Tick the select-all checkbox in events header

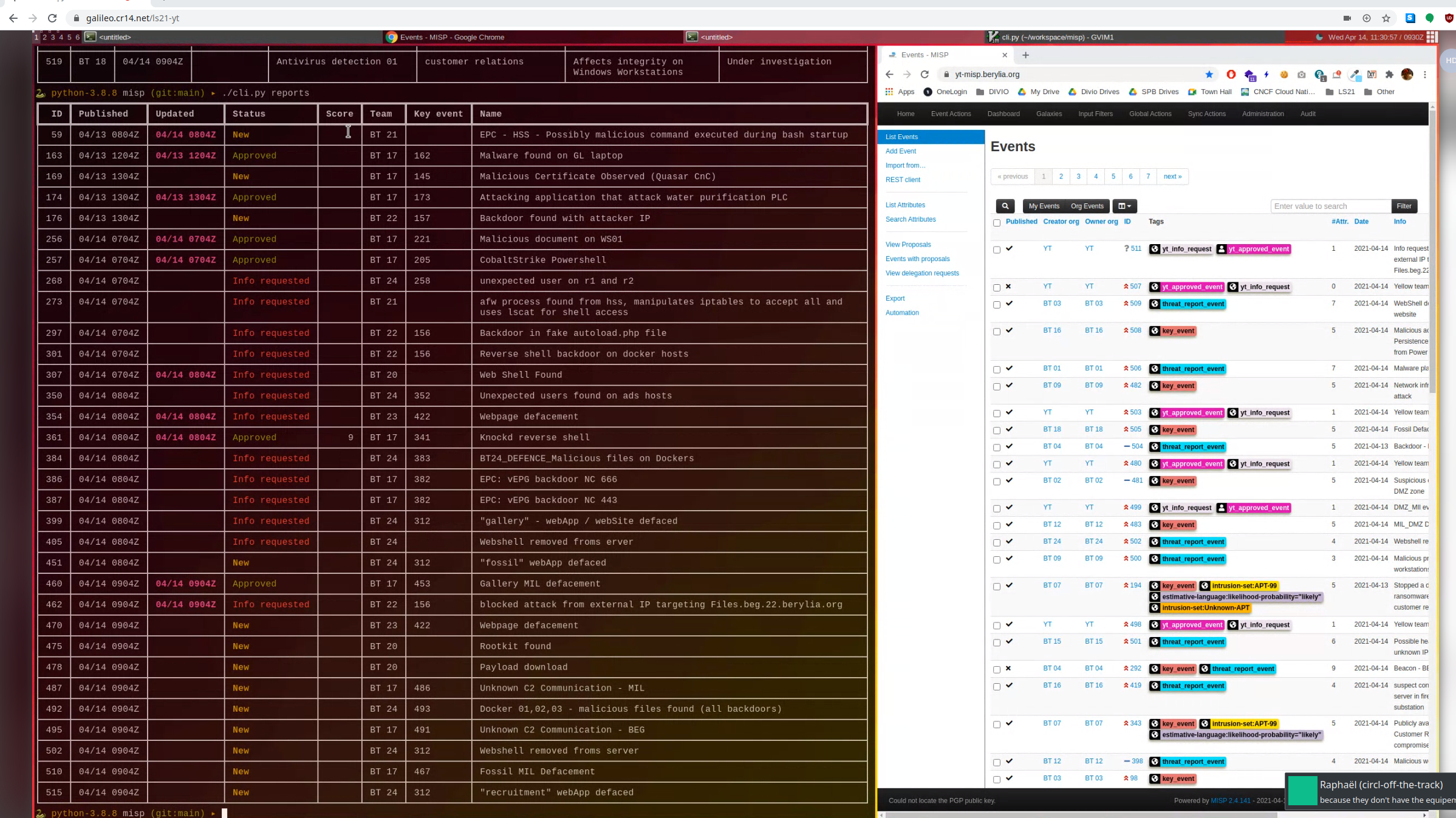coord(997,223)
